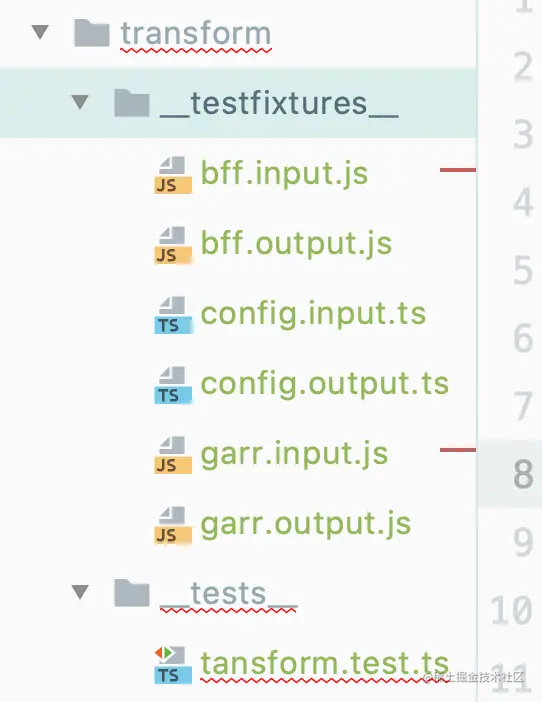Select the __testfixtures__ folder label
Image resolution: width=542 pixels, height=702 pixels.
[x=279, y=104]
